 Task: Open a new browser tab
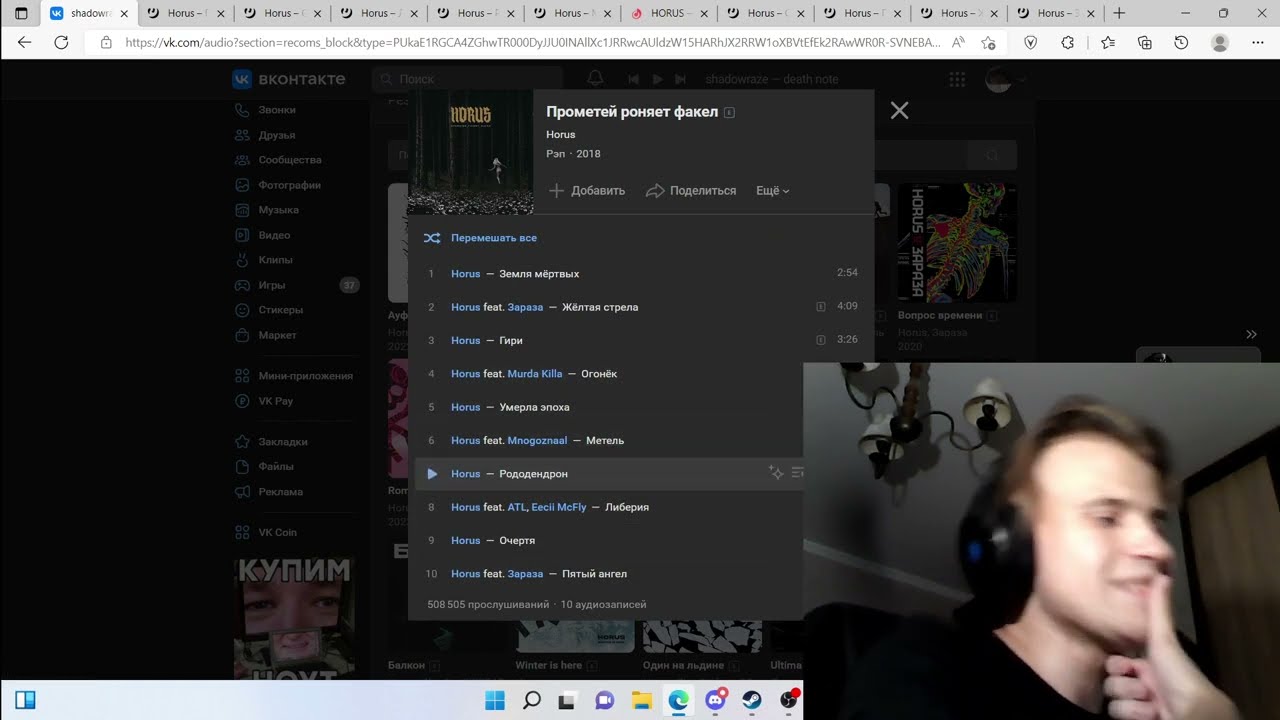pos(1119,13)
